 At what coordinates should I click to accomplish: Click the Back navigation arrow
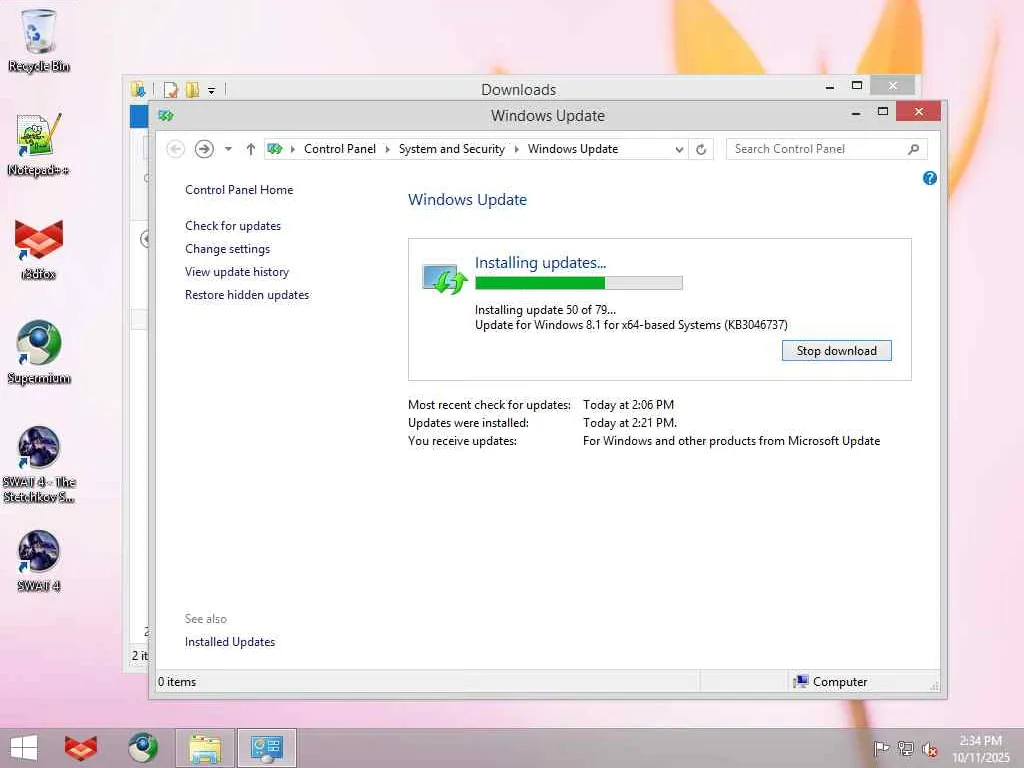175,150
